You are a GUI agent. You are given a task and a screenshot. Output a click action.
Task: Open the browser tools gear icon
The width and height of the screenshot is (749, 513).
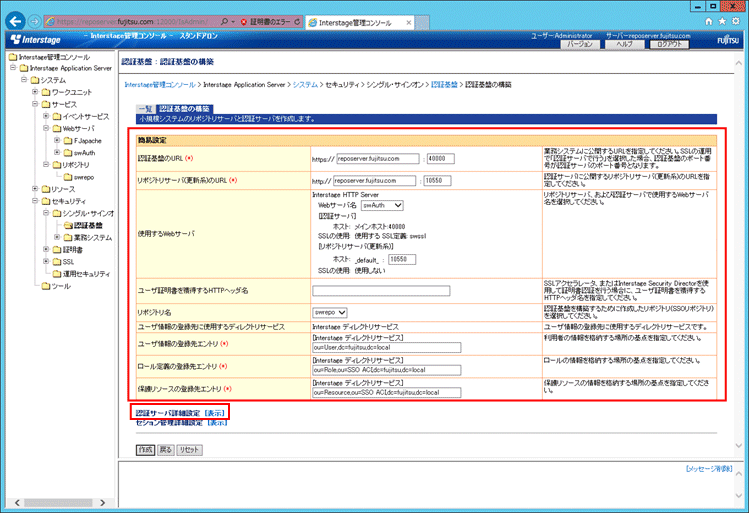coord(736,21)
